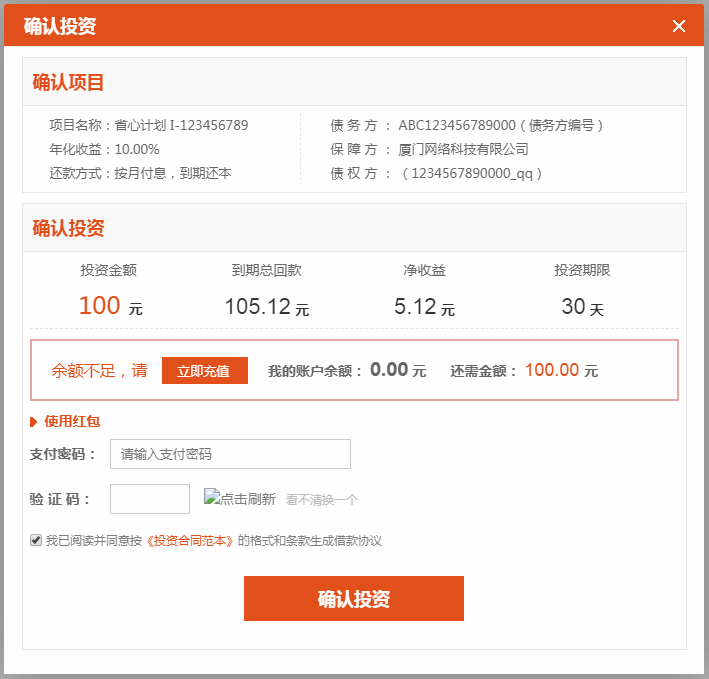Click the 保障方 厦门网络科技有限公司 text
Screen dimensions: 709x679
(462, 149)
